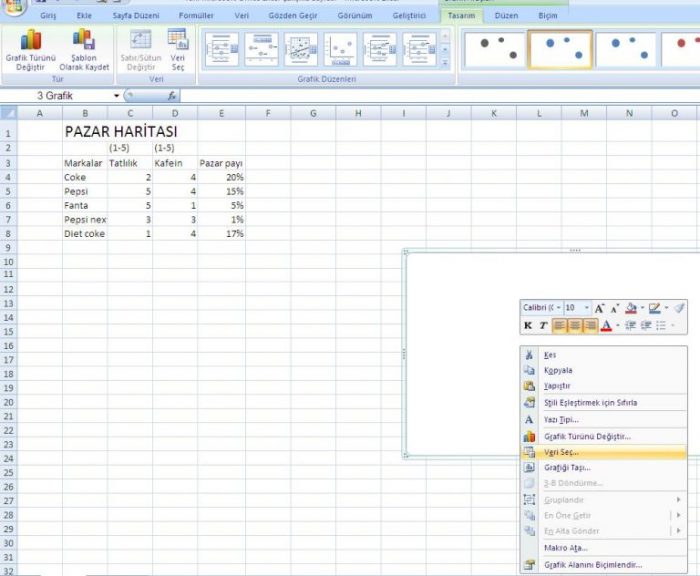Click the 20% market share cell
The height and width of the screenshot is (576, 700).
[221, 177]
